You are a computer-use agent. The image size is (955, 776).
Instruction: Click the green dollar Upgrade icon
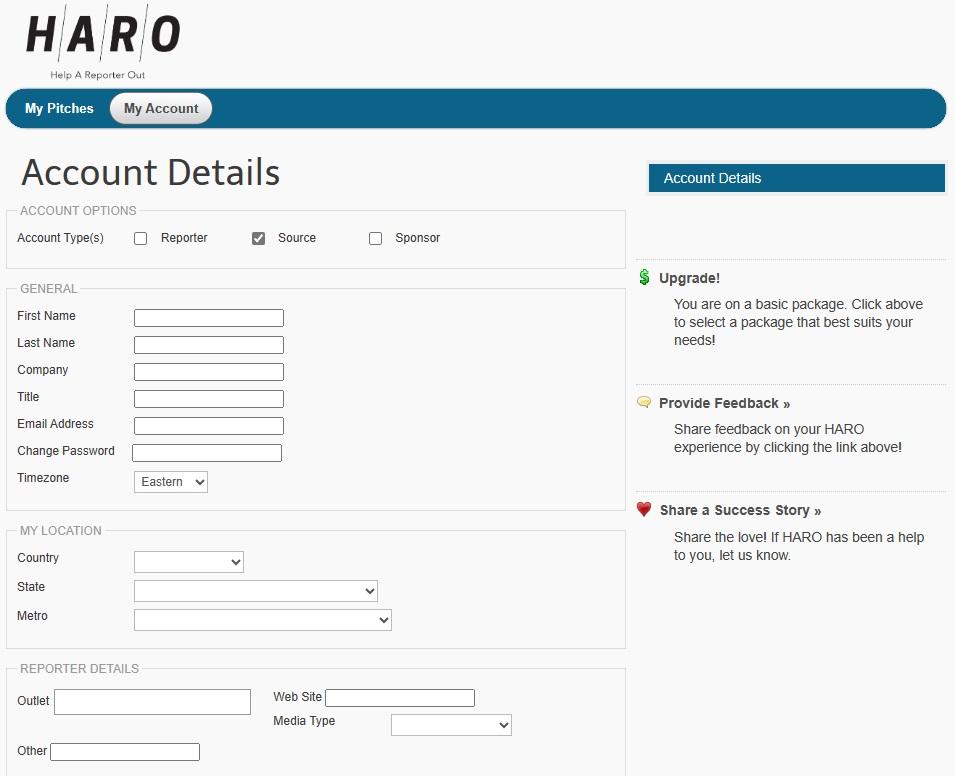click(644, 278)
